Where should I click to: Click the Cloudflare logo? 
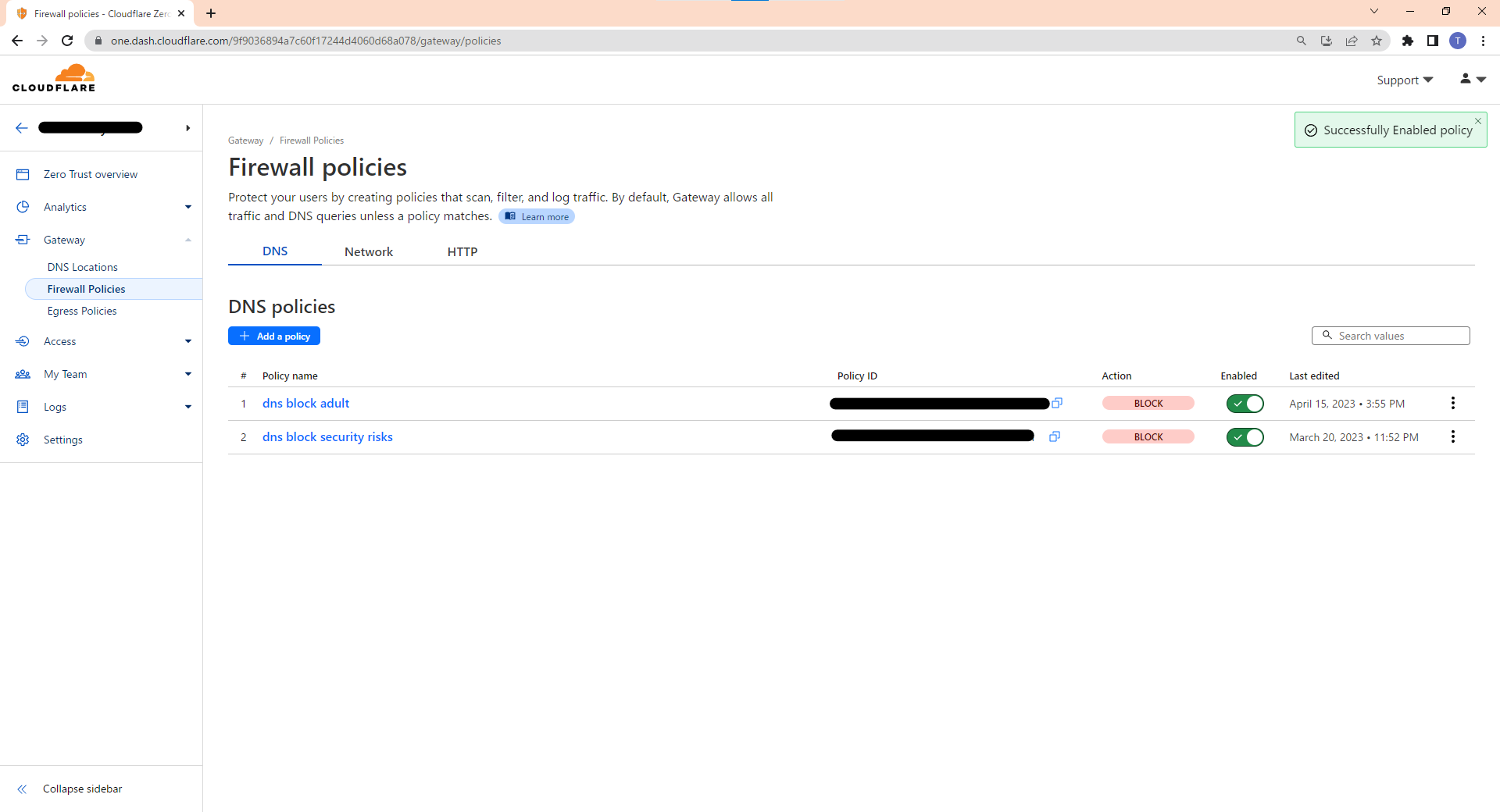click(54, 78)
